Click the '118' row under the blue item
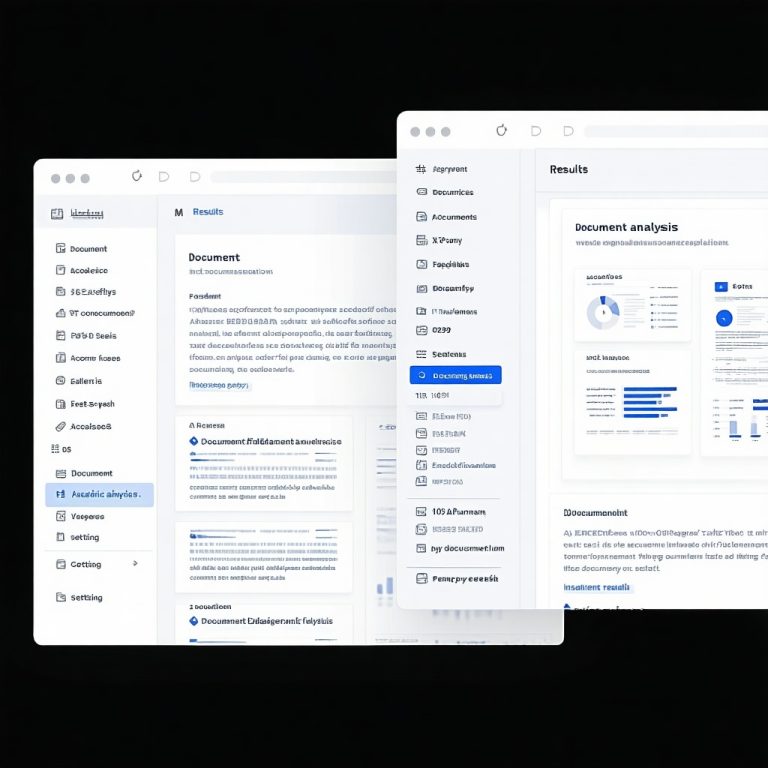The height and width of the screenshot is (768, 768). pyautogui.click(x=456, y=395)
